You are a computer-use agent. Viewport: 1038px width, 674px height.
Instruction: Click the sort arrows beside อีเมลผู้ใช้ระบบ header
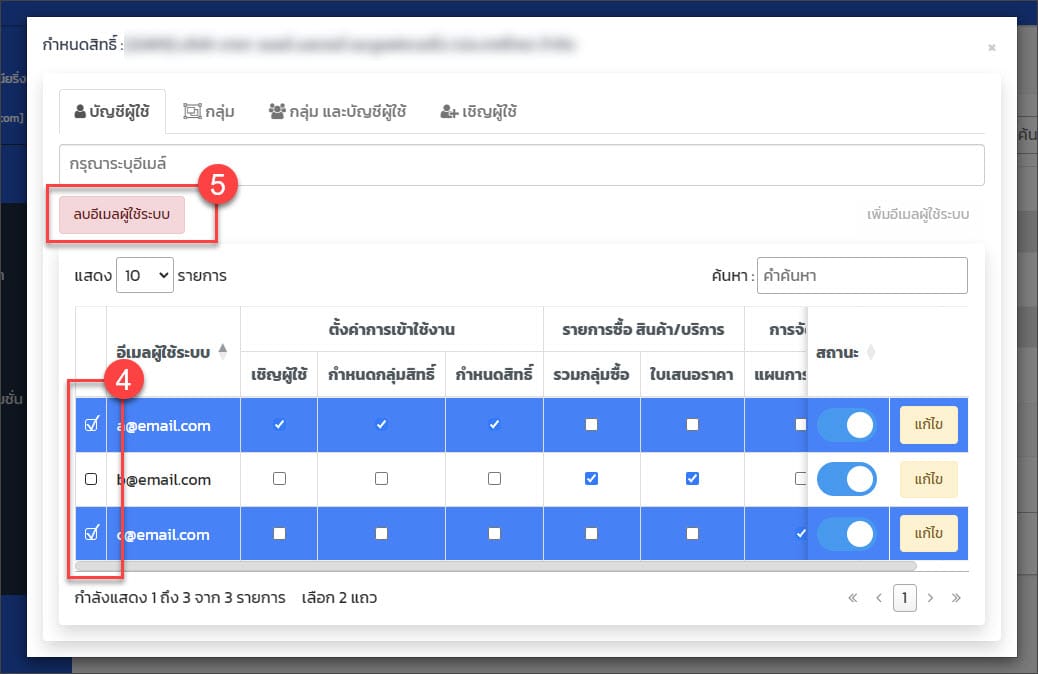coord(223,351)
